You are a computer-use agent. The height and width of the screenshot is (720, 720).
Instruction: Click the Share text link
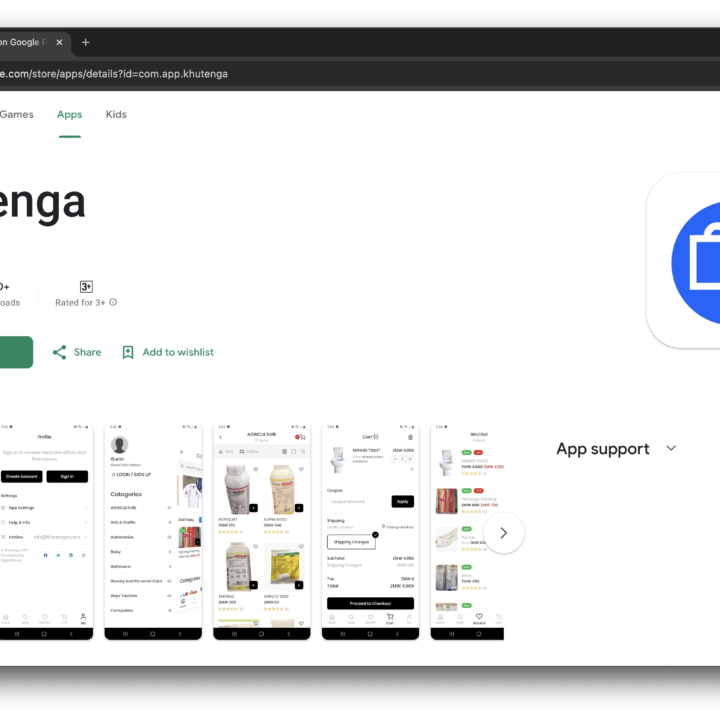click(x=88, y=352)
